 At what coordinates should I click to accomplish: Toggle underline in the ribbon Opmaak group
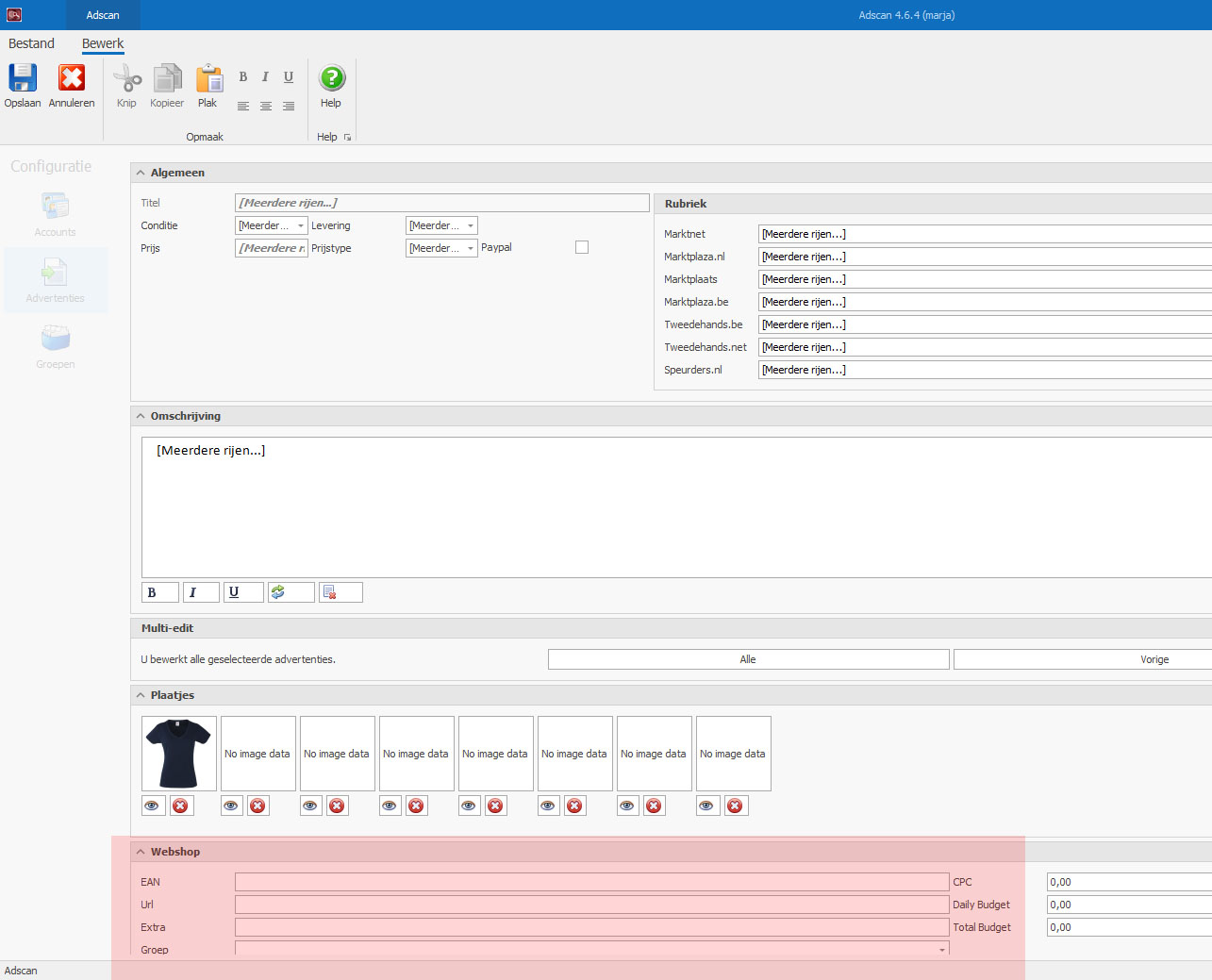[289, 77]
